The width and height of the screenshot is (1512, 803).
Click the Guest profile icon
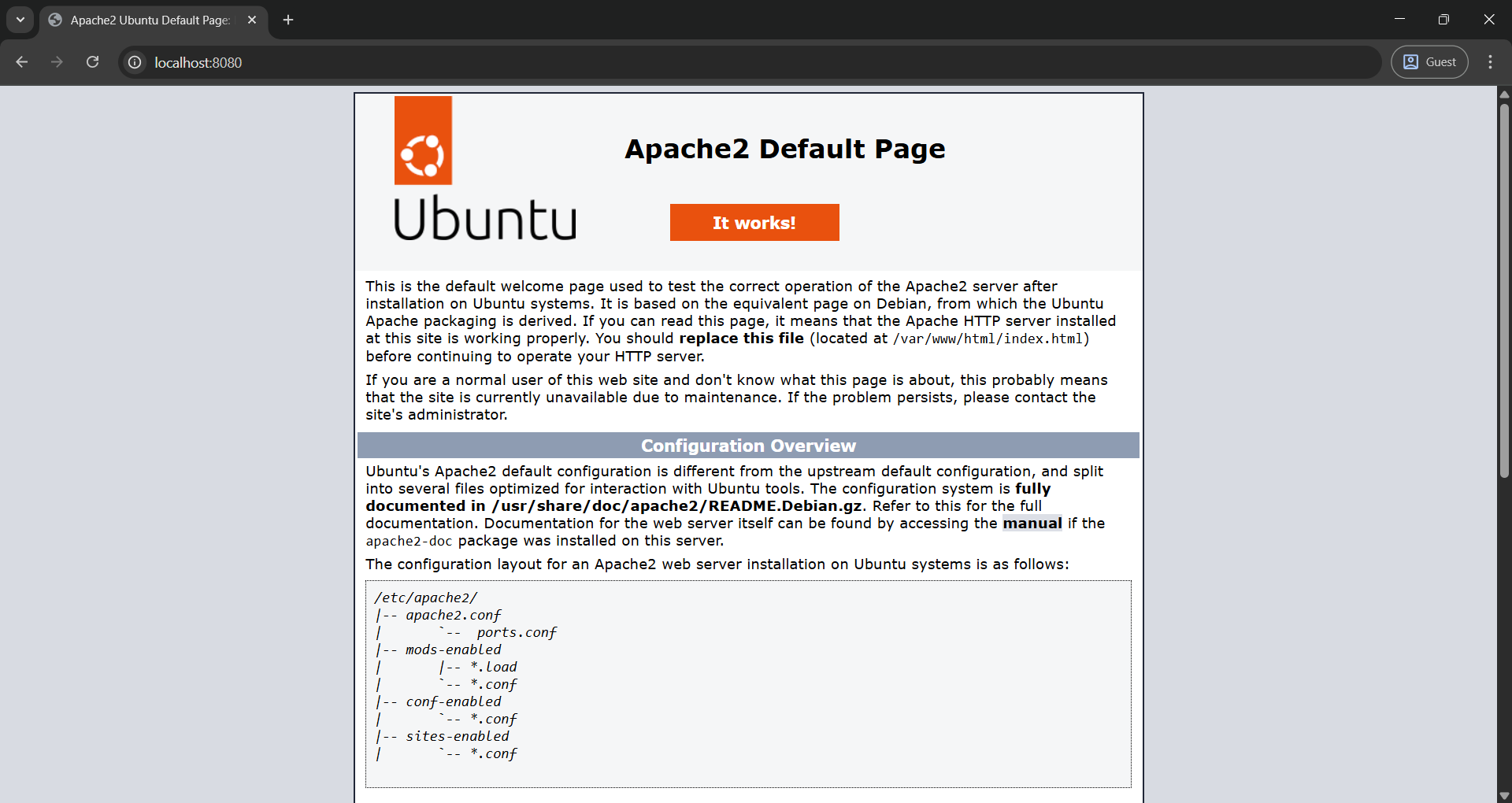click(1412, 61)
